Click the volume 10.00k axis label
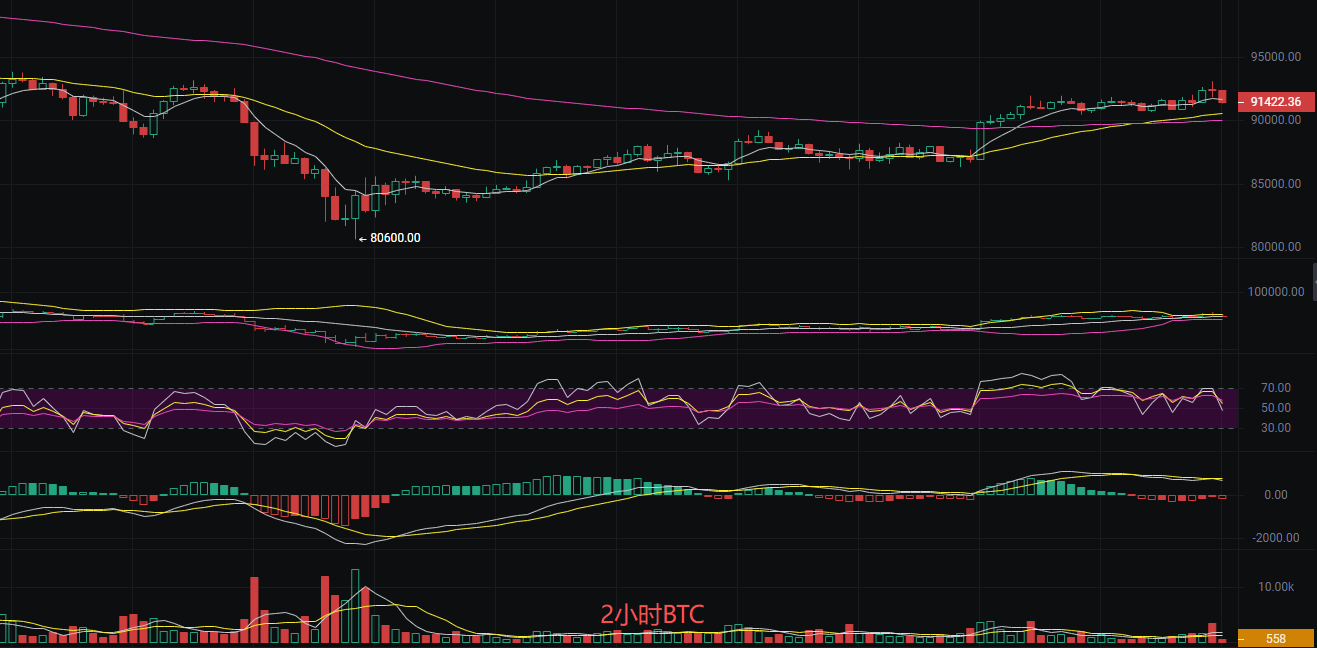 [x=1275, y=586]
